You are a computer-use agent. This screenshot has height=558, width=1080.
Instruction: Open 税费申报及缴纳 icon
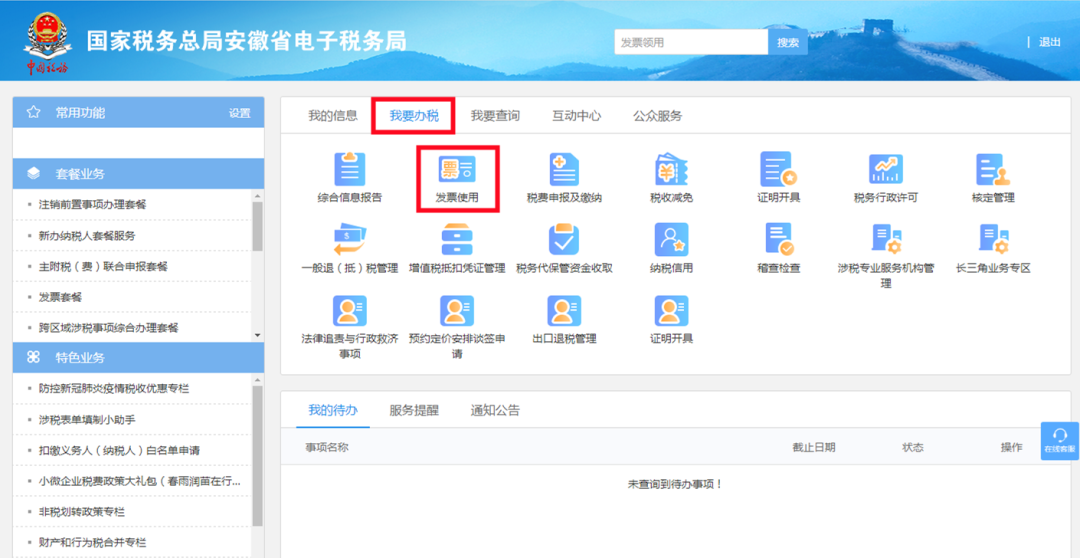click(x=564, y=169)
